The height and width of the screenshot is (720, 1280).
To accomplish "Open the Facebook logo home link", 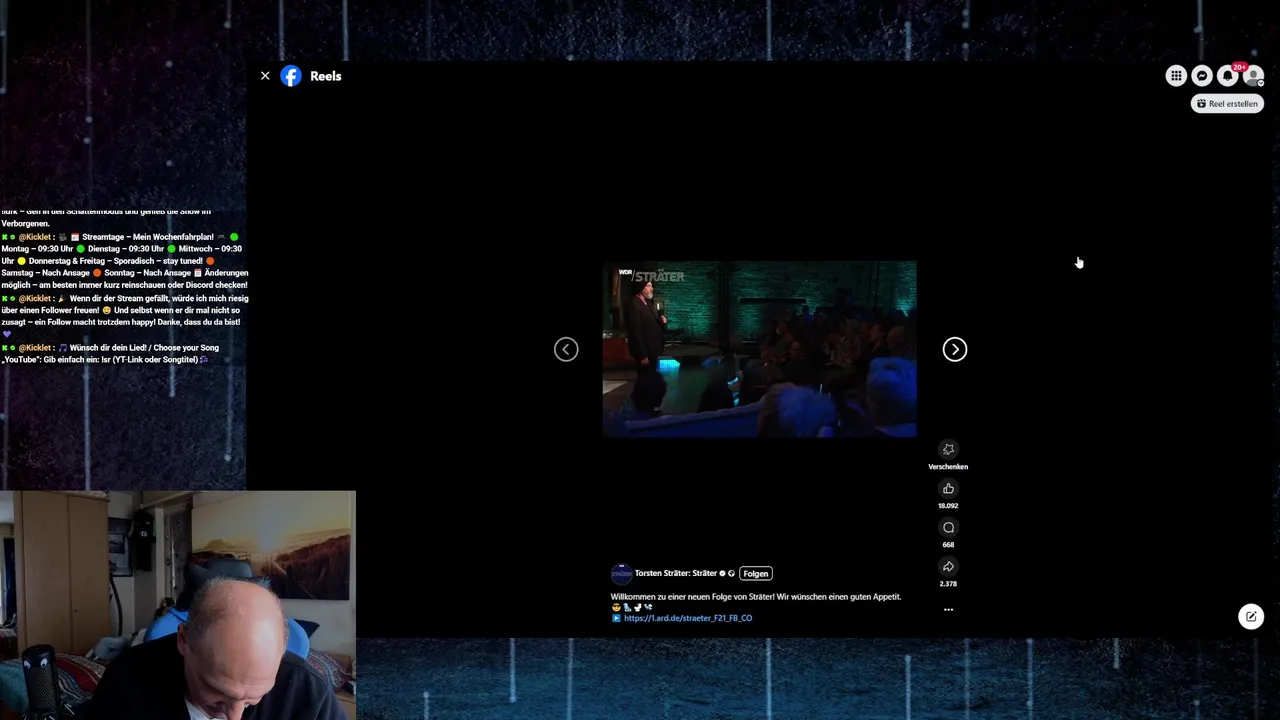I will [x=291, y=76].
